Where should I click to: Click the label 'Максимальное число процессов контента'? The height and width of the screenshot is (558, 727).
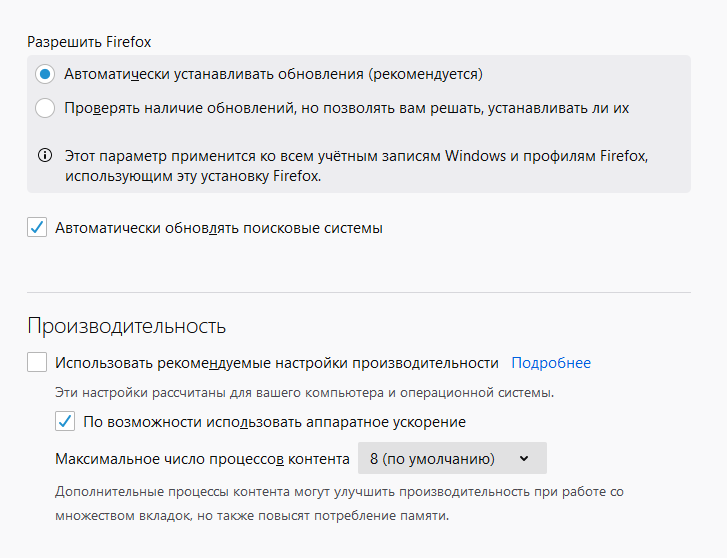(x=202, y=459)
